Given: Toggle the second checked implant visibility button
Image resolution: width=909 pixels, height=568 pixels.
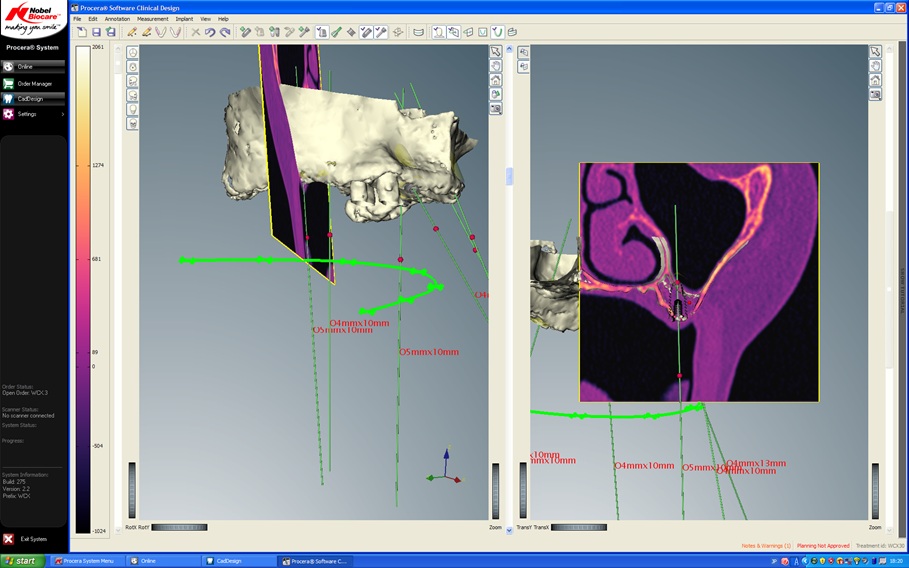Looking at the screenshot, I should (381, 32).
